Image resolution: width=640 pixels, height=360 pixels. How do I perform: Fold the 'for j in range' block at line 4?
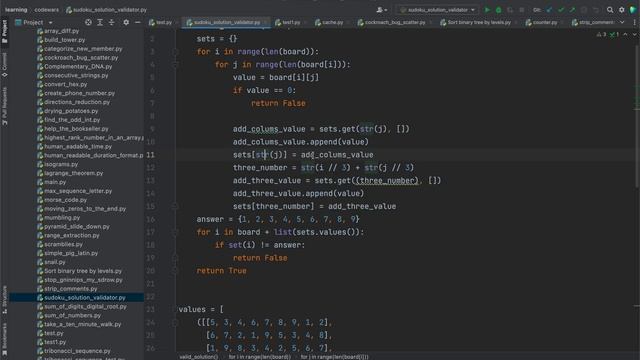coord(175,64)
